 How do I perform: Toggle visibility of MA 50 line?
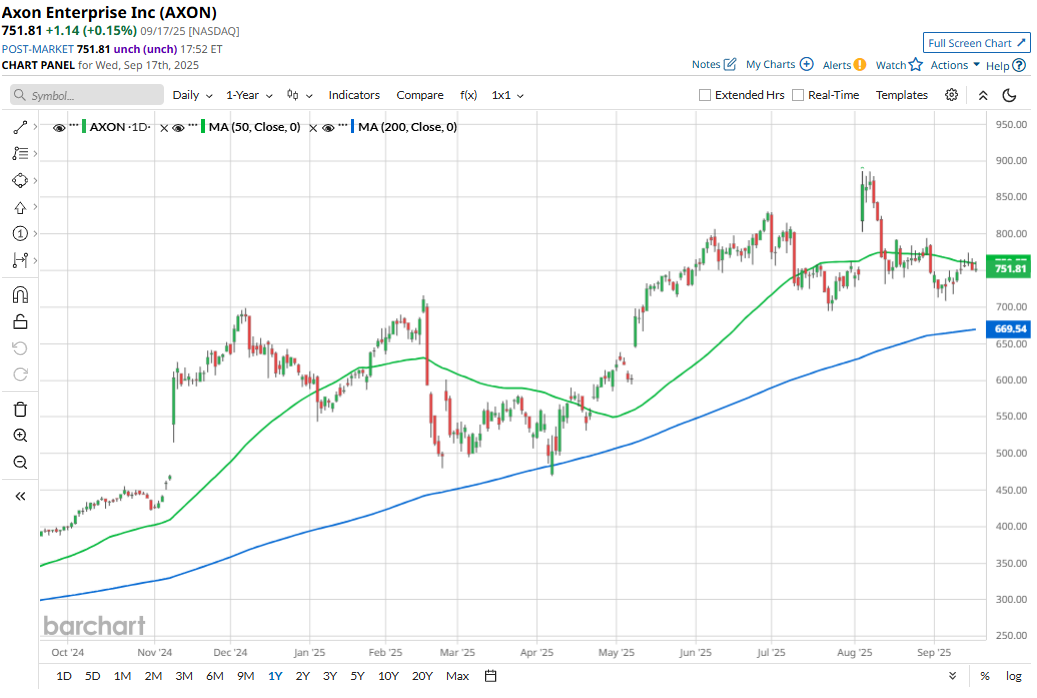pyautogui.click(x=178, y=128)
